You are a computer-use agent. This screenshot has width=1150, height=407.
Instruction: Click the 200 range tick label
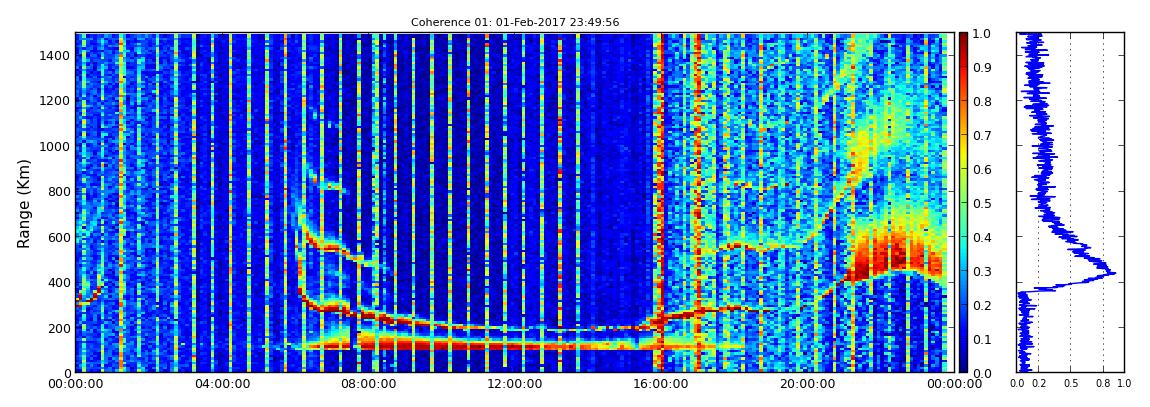pyautogui.click(x=60, y=329)
